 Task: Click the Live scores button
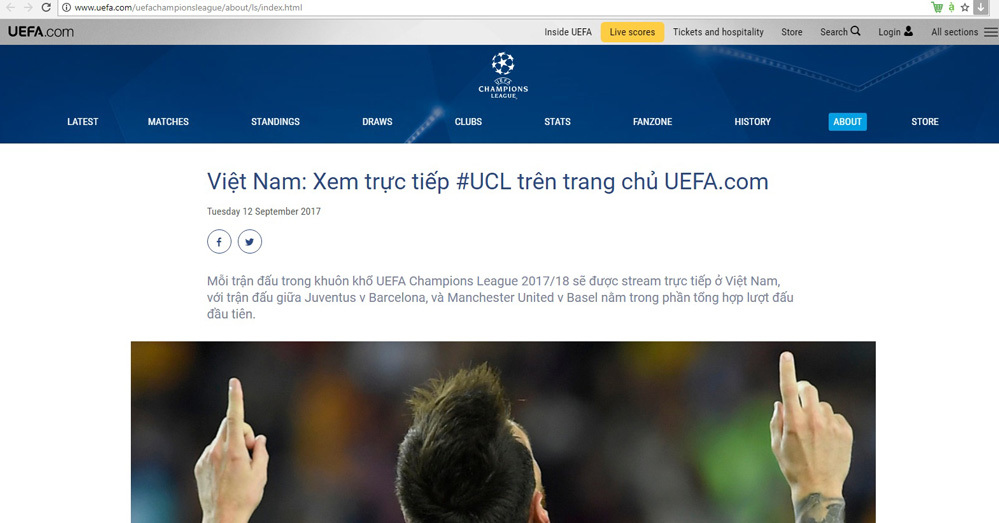pos(632,32)
